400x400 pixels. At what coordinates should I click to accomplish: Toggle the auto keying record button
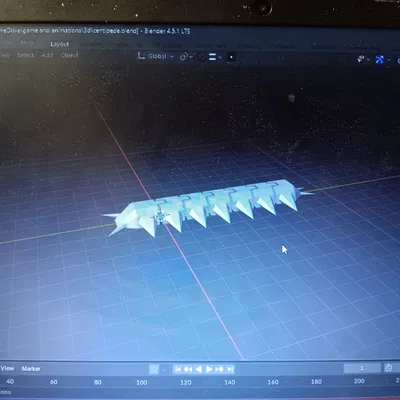(154, 369)
